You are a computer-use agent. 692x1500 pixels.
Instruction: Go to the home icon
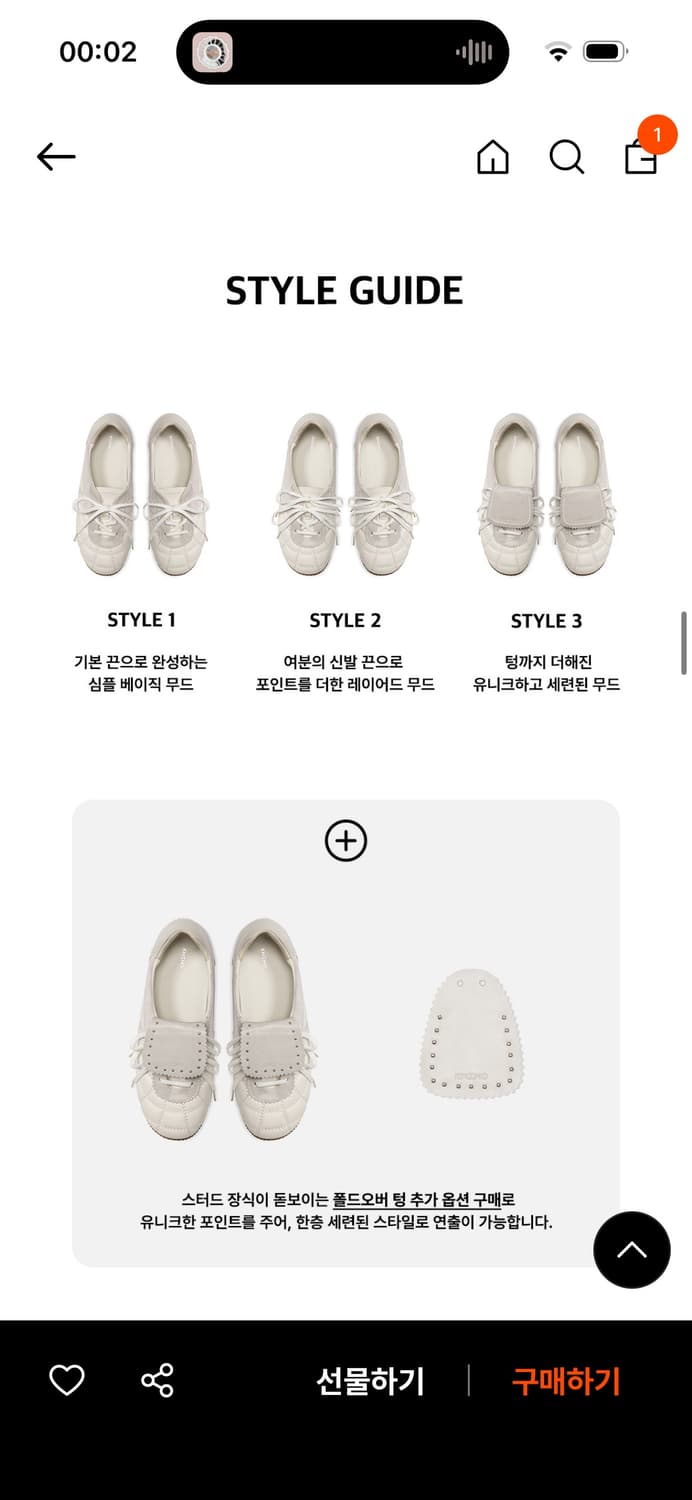[x=492, y=157]
